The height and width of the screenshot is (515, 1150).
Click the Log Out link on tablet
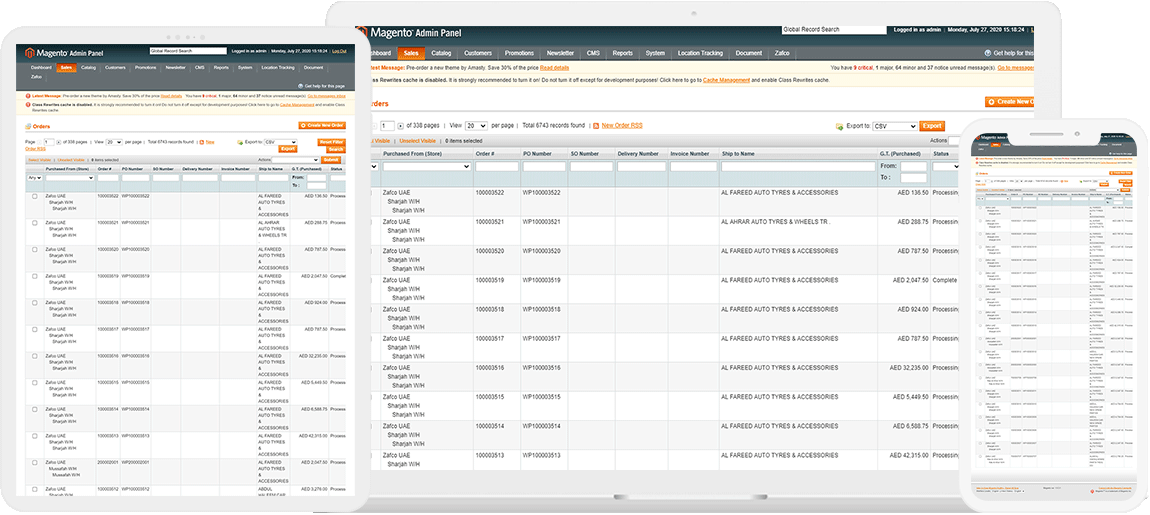coord(339,51)
